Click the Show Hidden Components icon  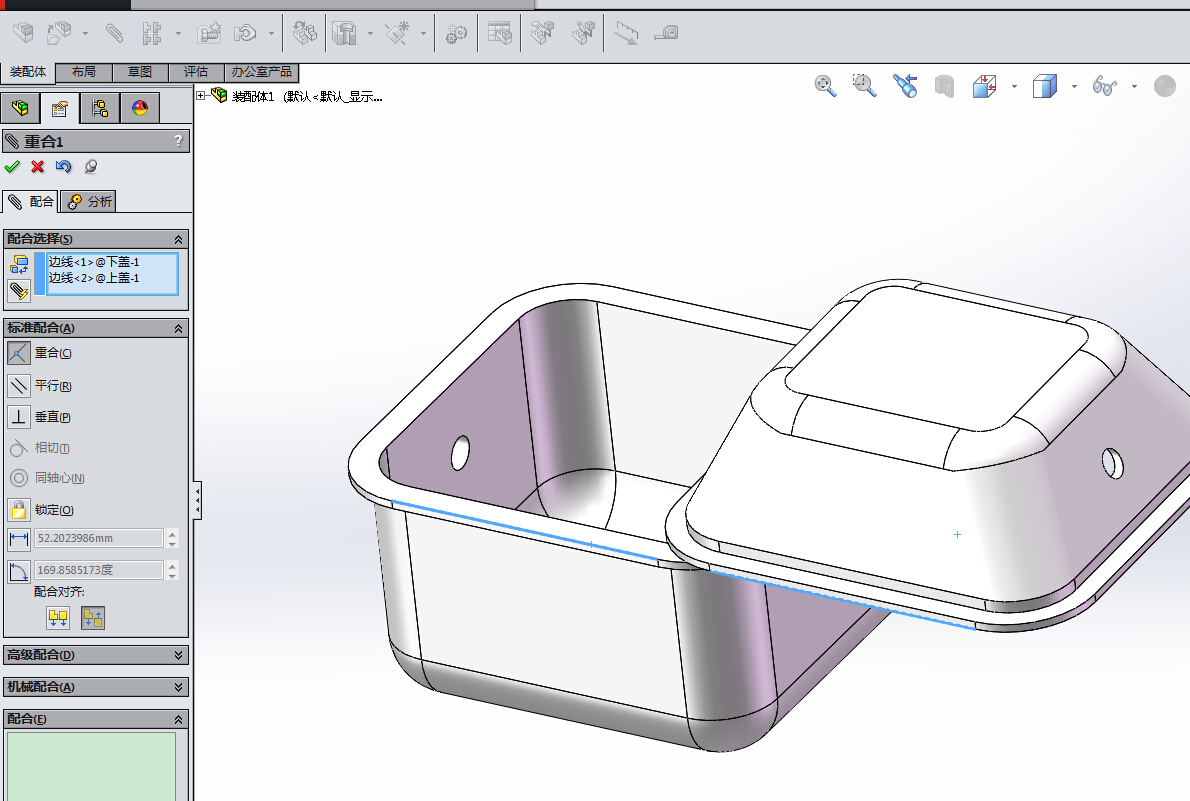pyautogui.click(x=305, y=33)
